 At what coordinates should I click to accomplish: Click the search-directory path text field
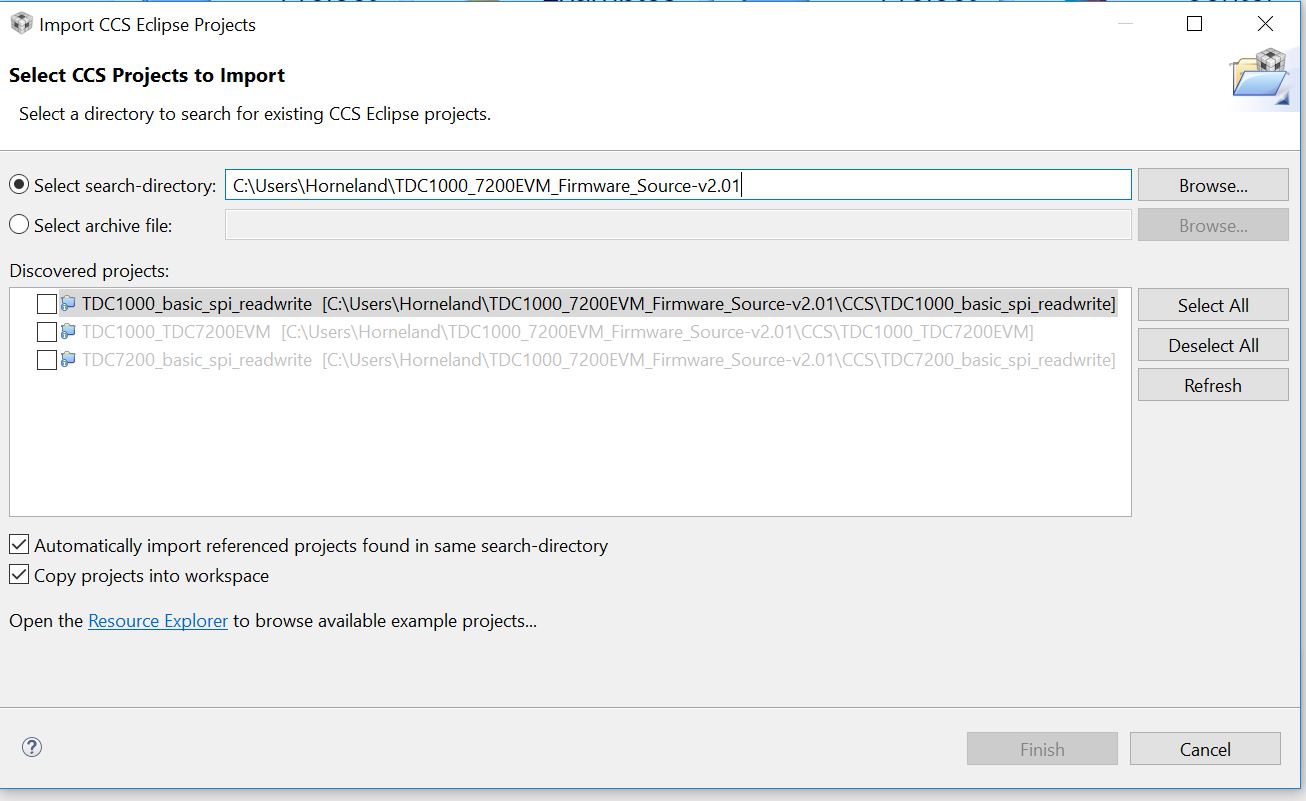(x=677, y=185)
